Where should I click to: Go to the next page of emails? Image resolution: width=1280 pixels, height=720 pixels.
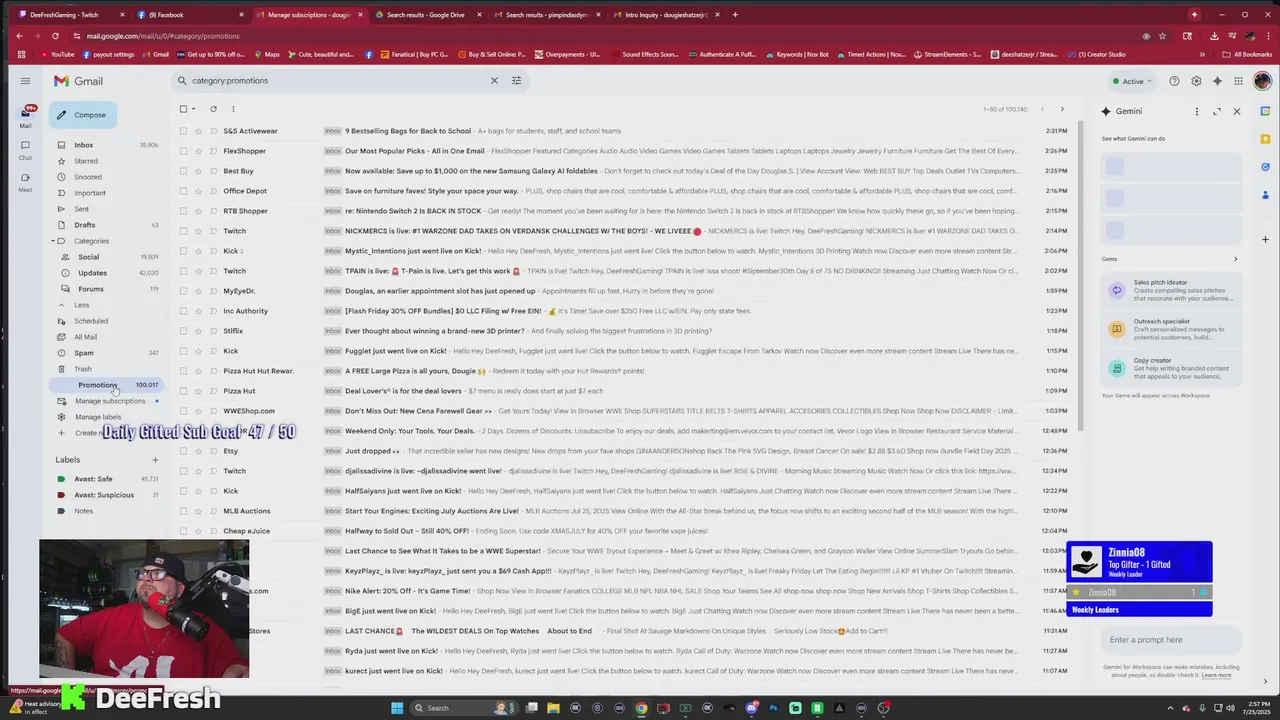pos(1062,109)
